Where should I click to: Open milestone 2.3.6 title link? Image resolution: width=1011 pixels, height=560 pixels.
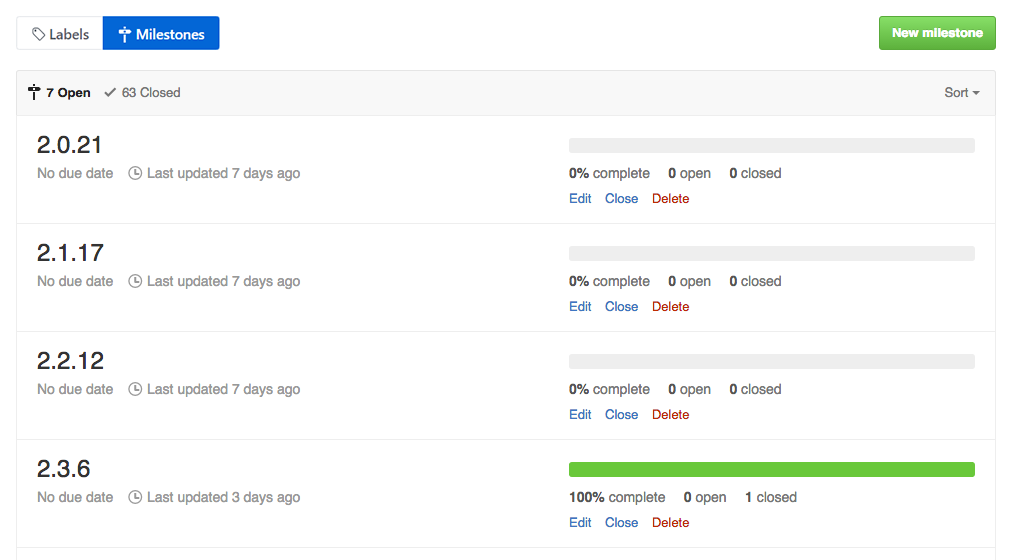pos(64,469)
